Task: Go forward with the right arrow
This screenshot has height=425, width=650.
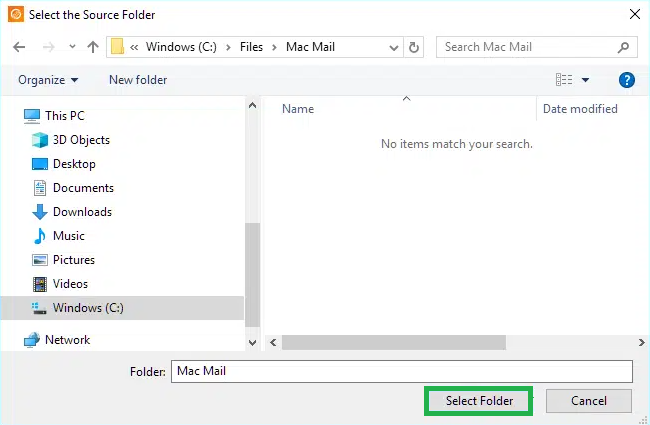Action: click(x=49, y=47)
